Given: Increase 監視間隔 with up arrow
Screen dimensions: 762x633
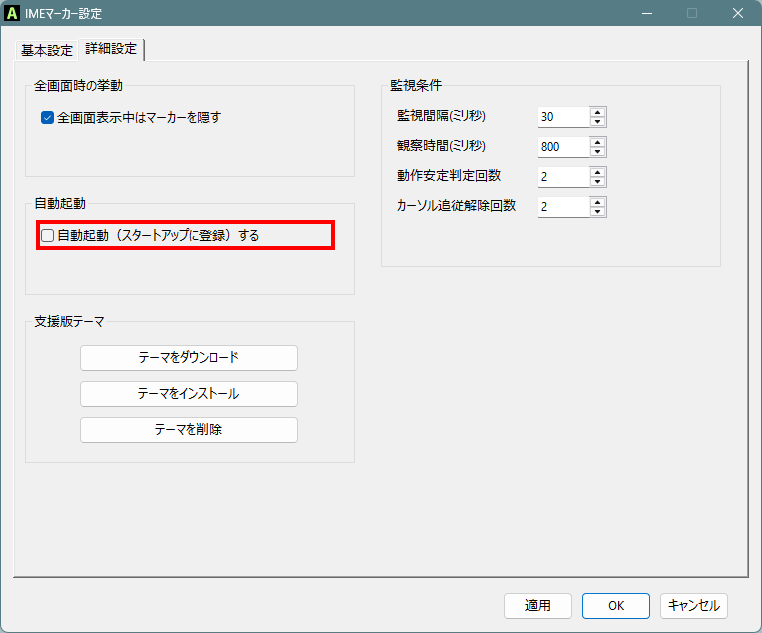Looking at the screenshot, I should (598, 112).
